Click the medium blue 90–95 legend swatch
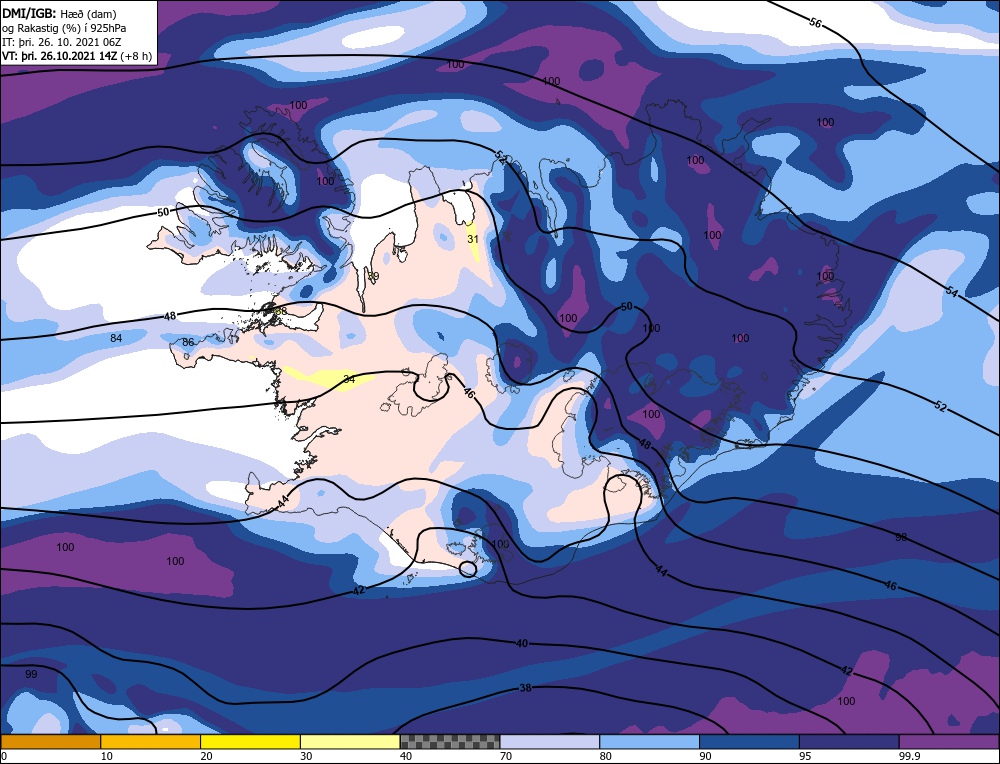 749,741
